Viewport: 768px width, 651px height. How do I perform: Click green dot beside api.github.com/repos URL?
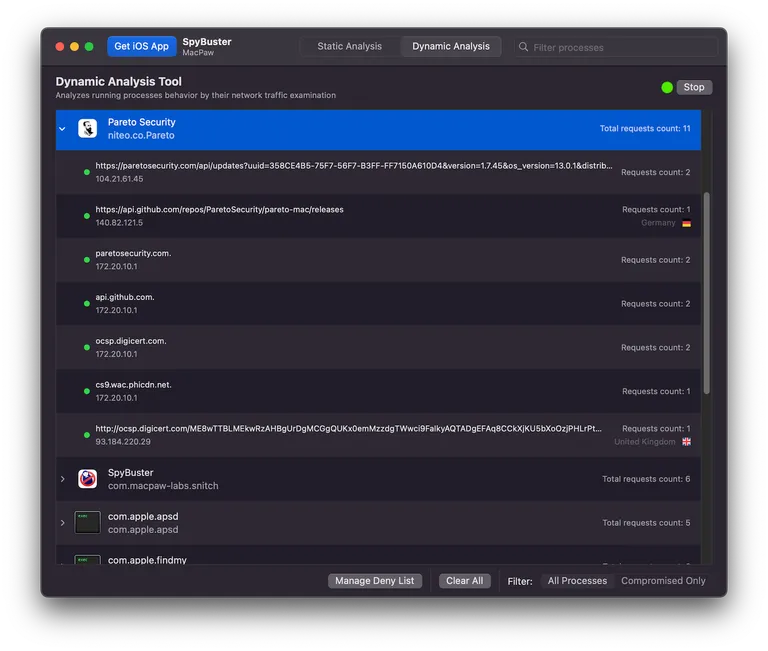(87, 216)
